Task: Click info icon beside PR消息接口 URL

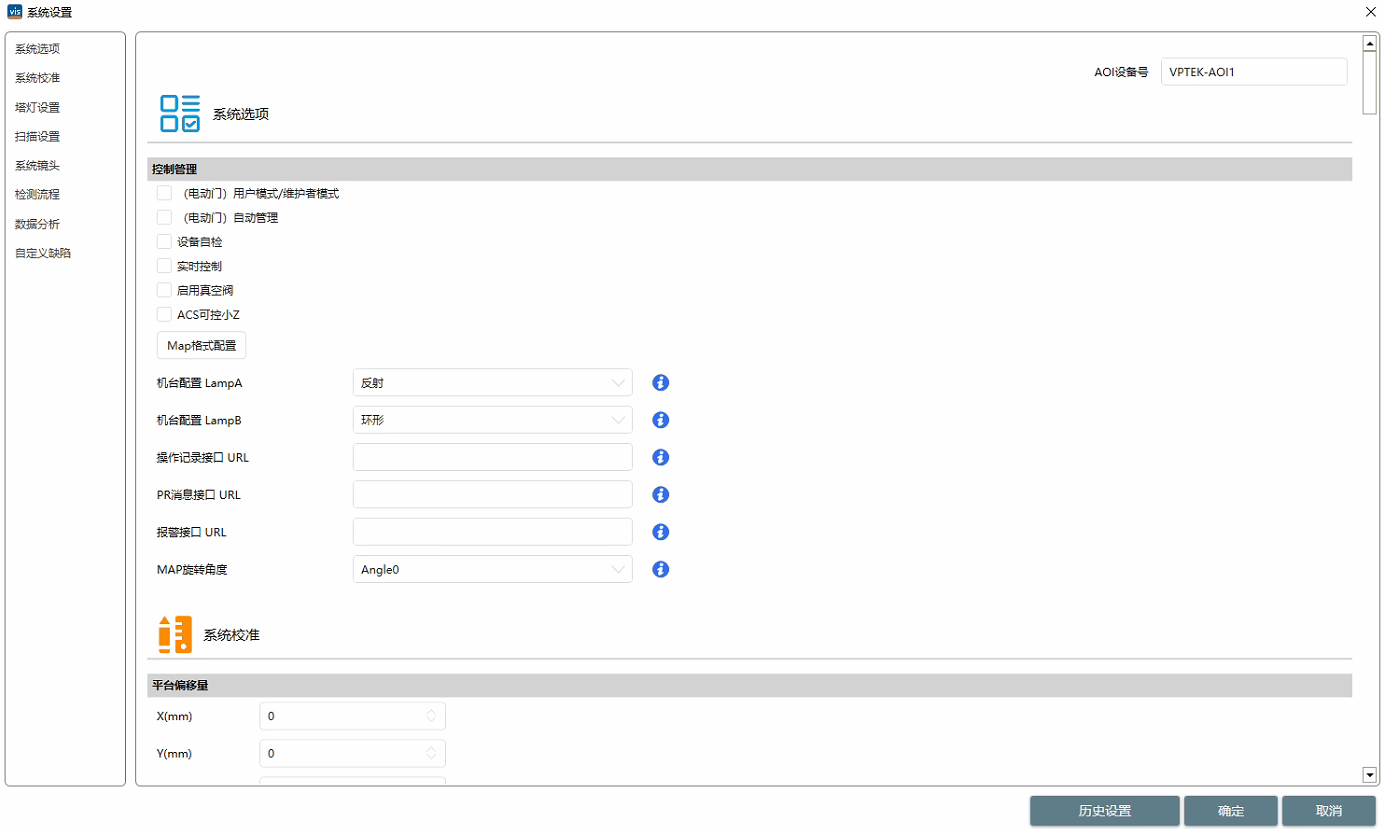Action: tap(660, 495)
